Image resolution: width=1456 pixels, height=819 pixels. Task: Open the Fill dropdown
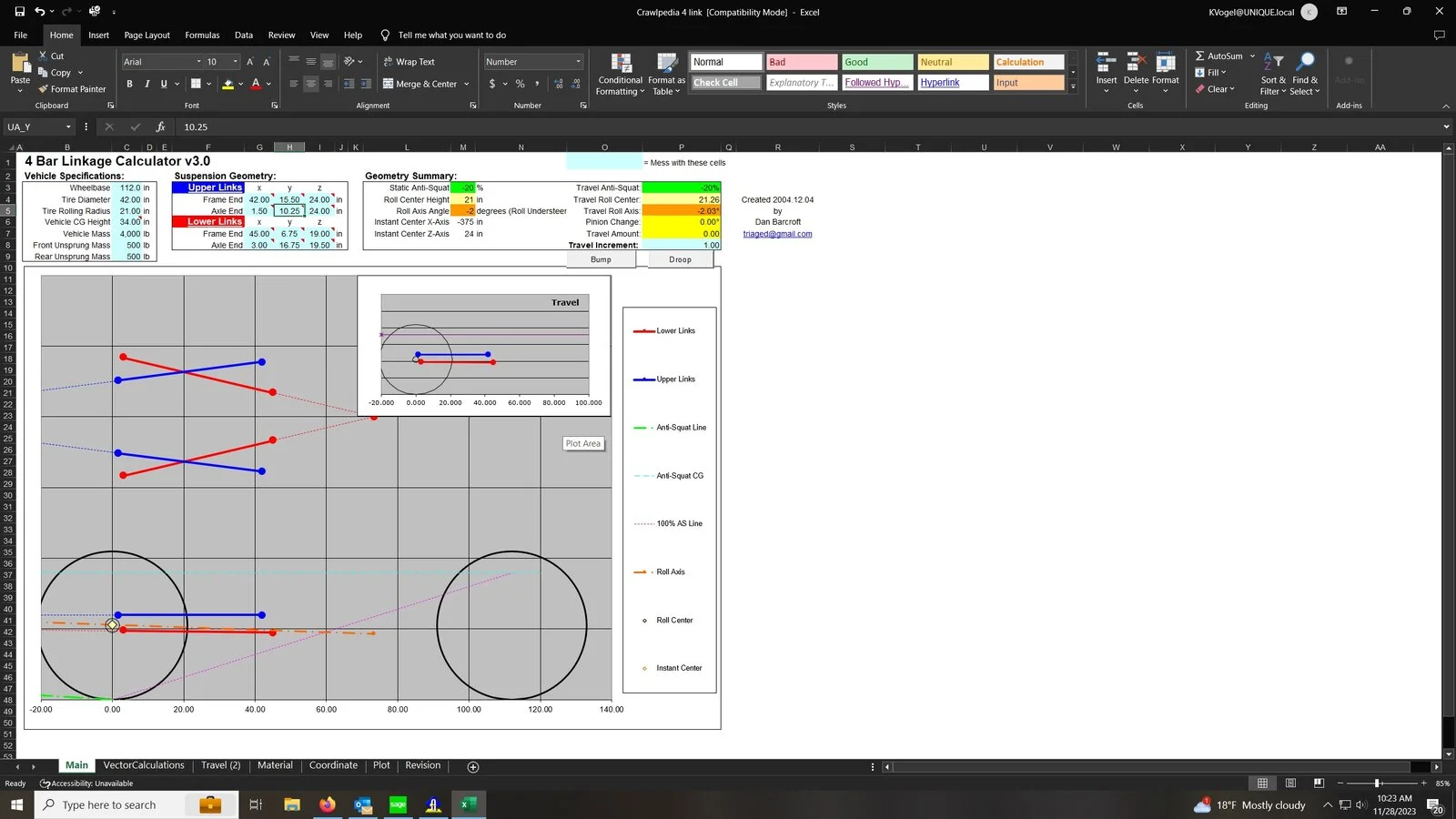[1211, 73]
